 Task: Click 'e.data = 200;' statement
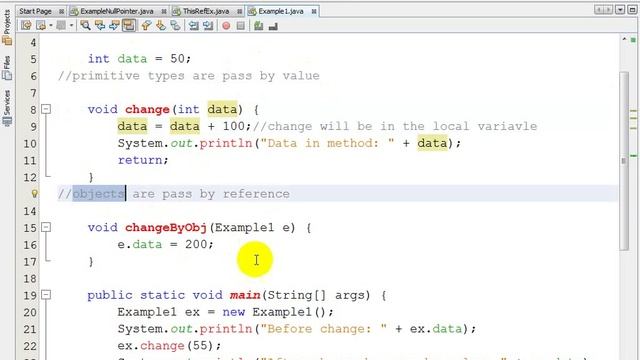(x=165, y=244)
